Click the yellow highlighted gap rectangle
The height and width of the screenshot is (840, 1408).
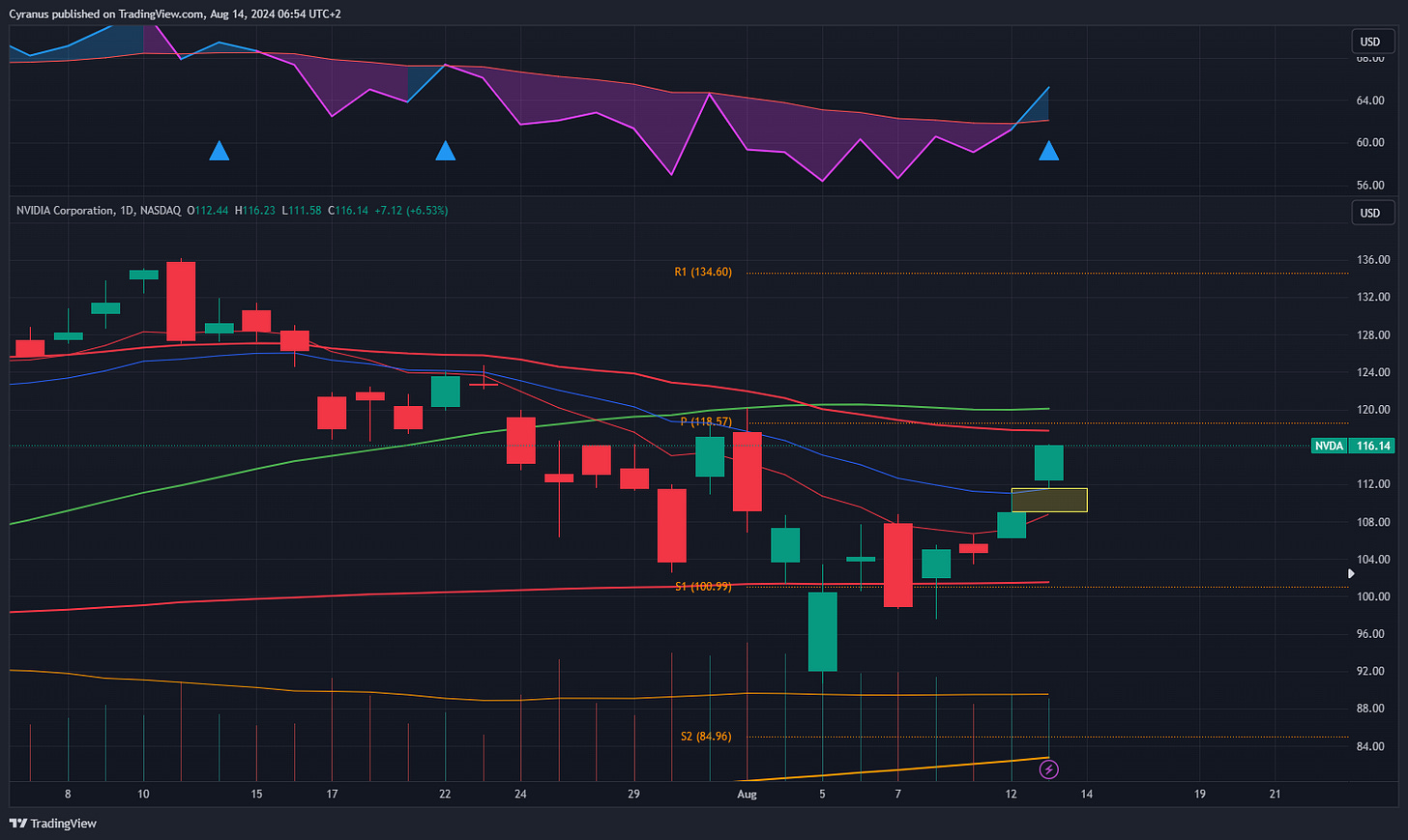(x=1049, y=500)
